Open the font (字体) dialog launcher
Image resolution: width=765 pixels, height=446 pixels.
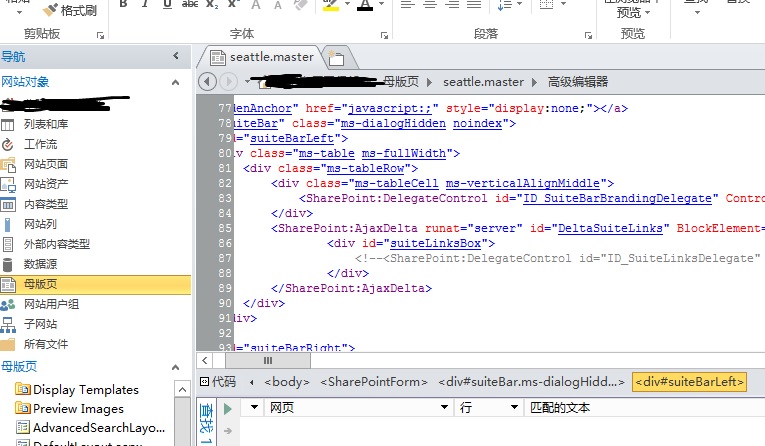(384, 35)
